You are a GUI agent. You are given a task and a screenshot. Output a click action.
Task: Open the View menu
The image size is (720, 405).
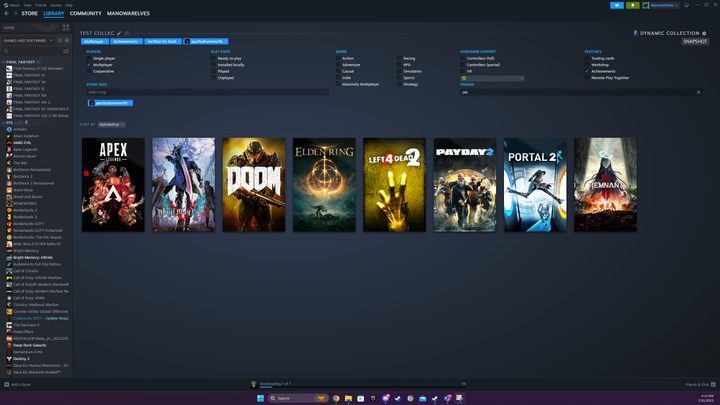(x=28, y=5)
